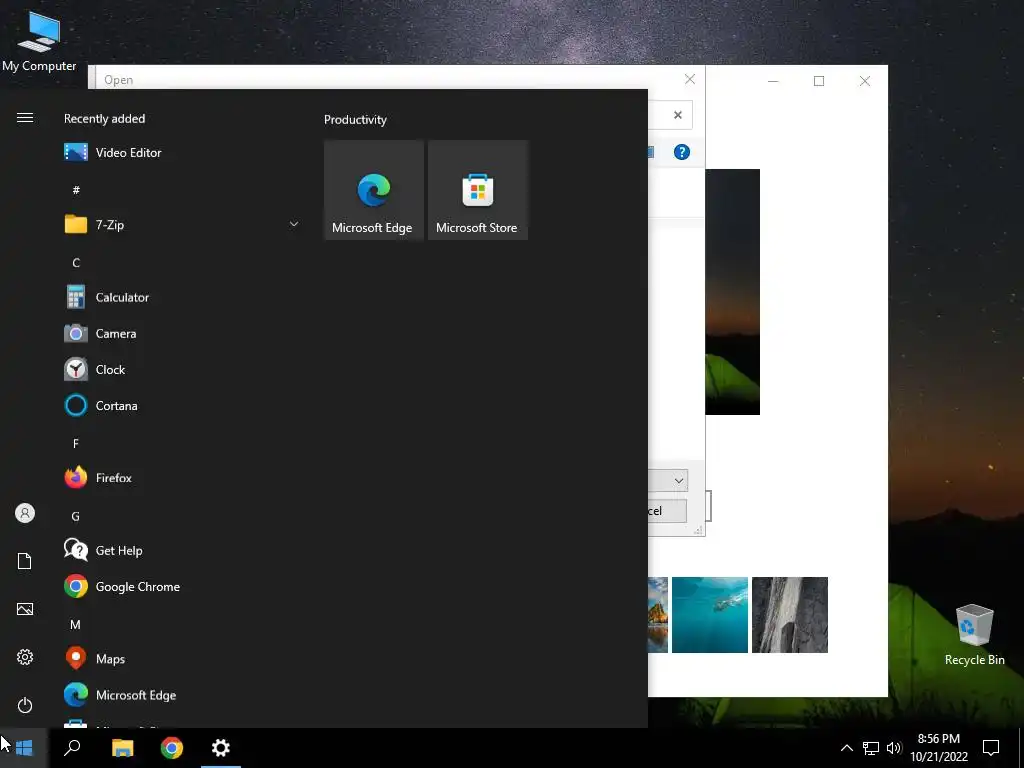Open Settings gear in the Start sidebar

(25, 657)
